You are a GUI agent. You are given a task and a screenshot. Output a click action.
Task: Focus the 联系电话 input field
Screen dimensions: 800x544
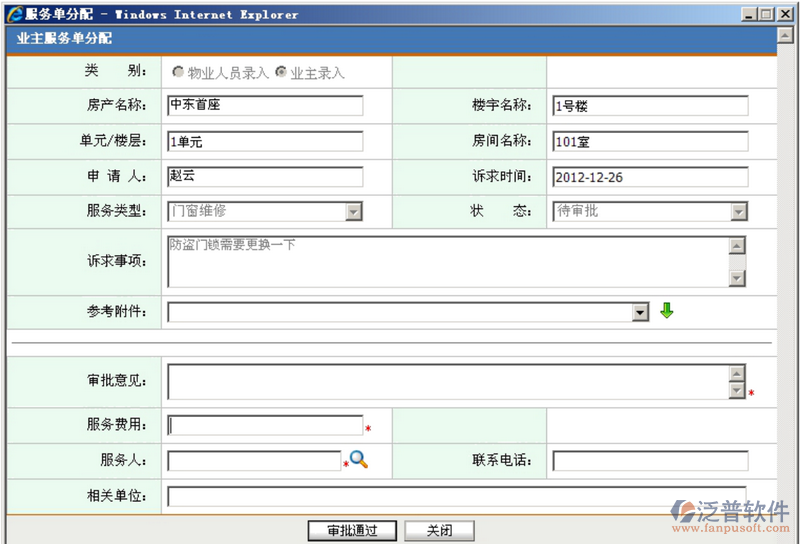[651, 461]
